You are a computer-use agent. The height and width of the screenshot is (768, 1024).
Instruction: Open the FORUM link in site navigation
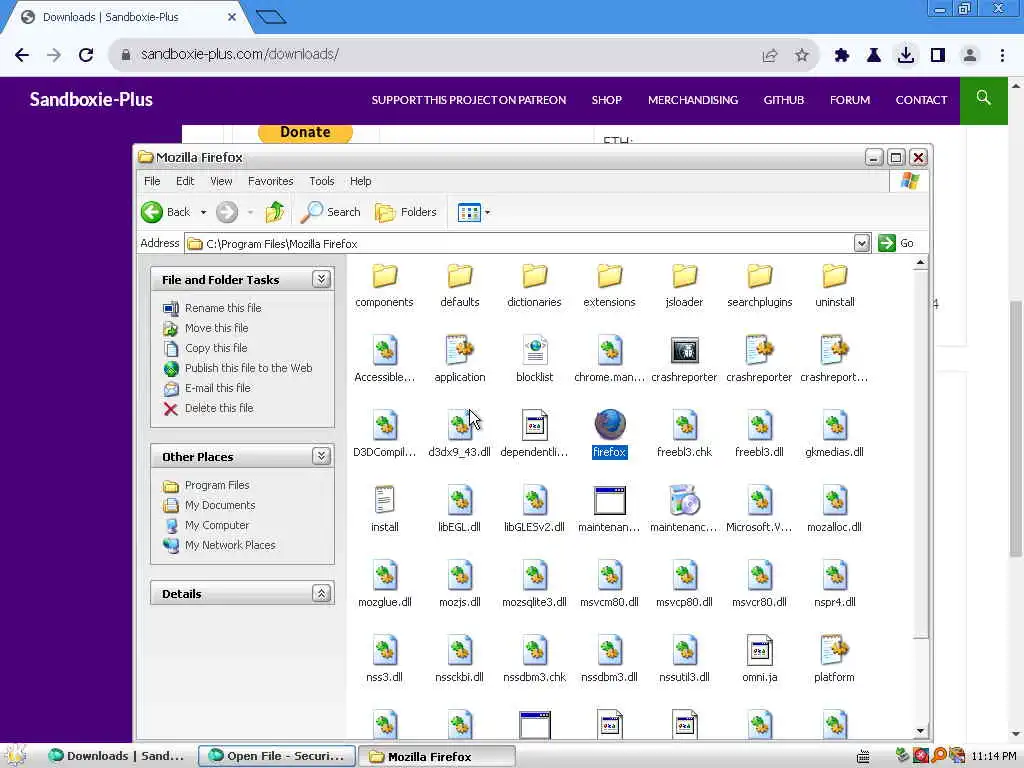tap(850, 100)
